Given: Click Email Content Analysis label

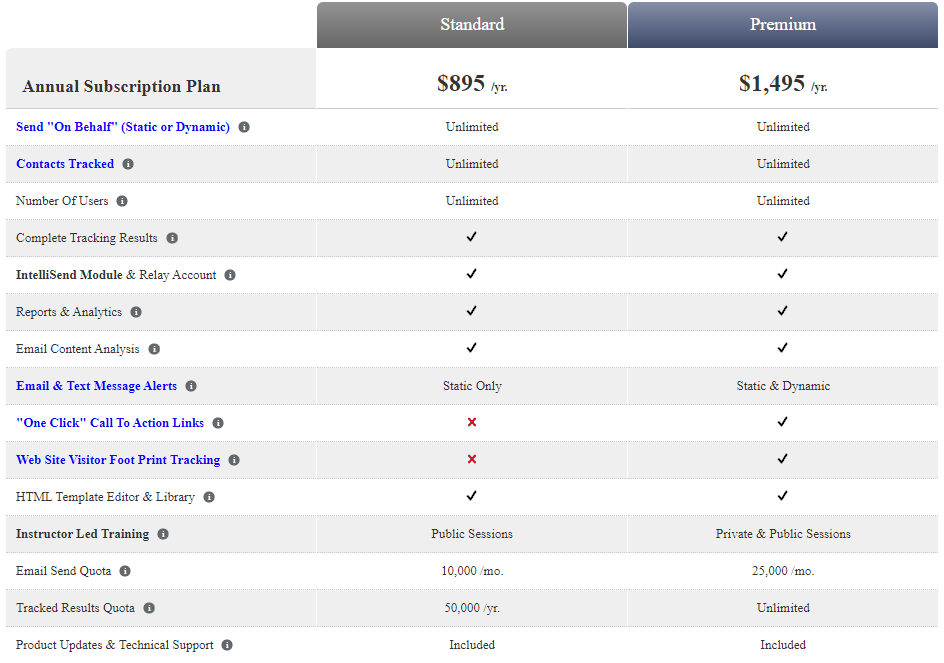Looking at the screenshot, I should [78, 349].
